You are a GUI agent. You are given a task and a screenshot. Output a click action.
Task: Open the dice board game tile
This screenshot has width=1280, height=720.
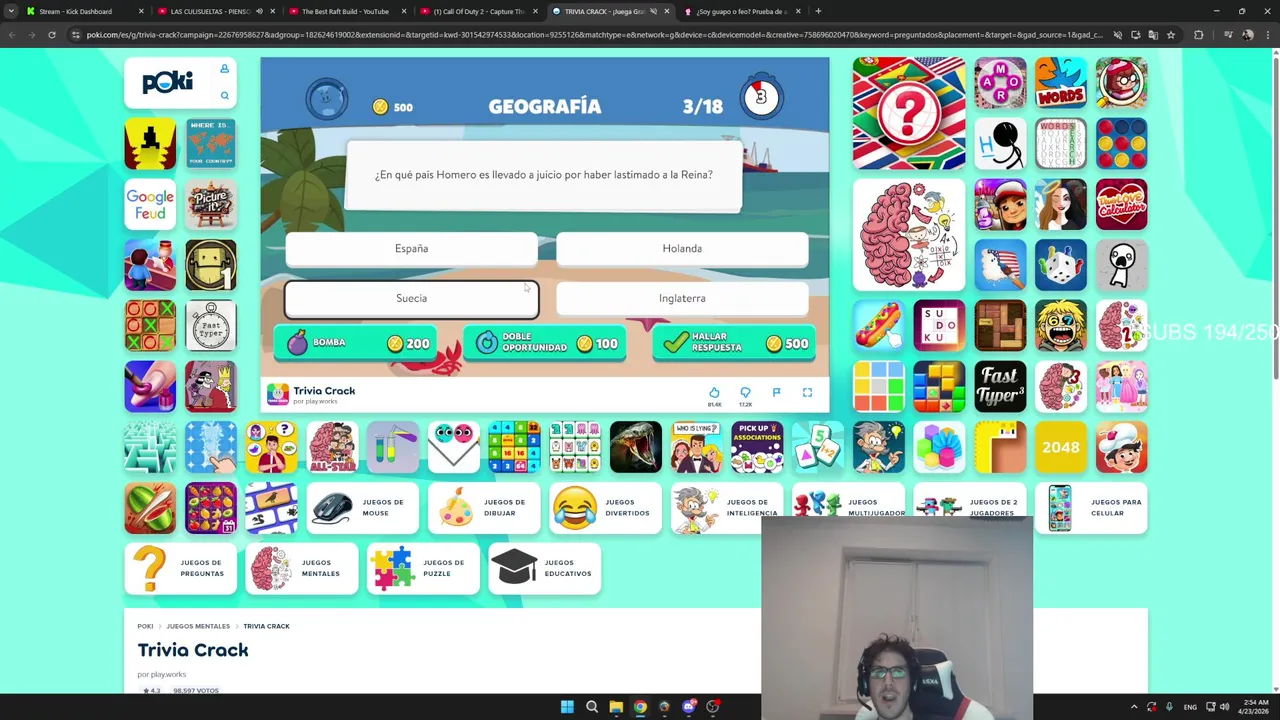(x=1061, y=265)
